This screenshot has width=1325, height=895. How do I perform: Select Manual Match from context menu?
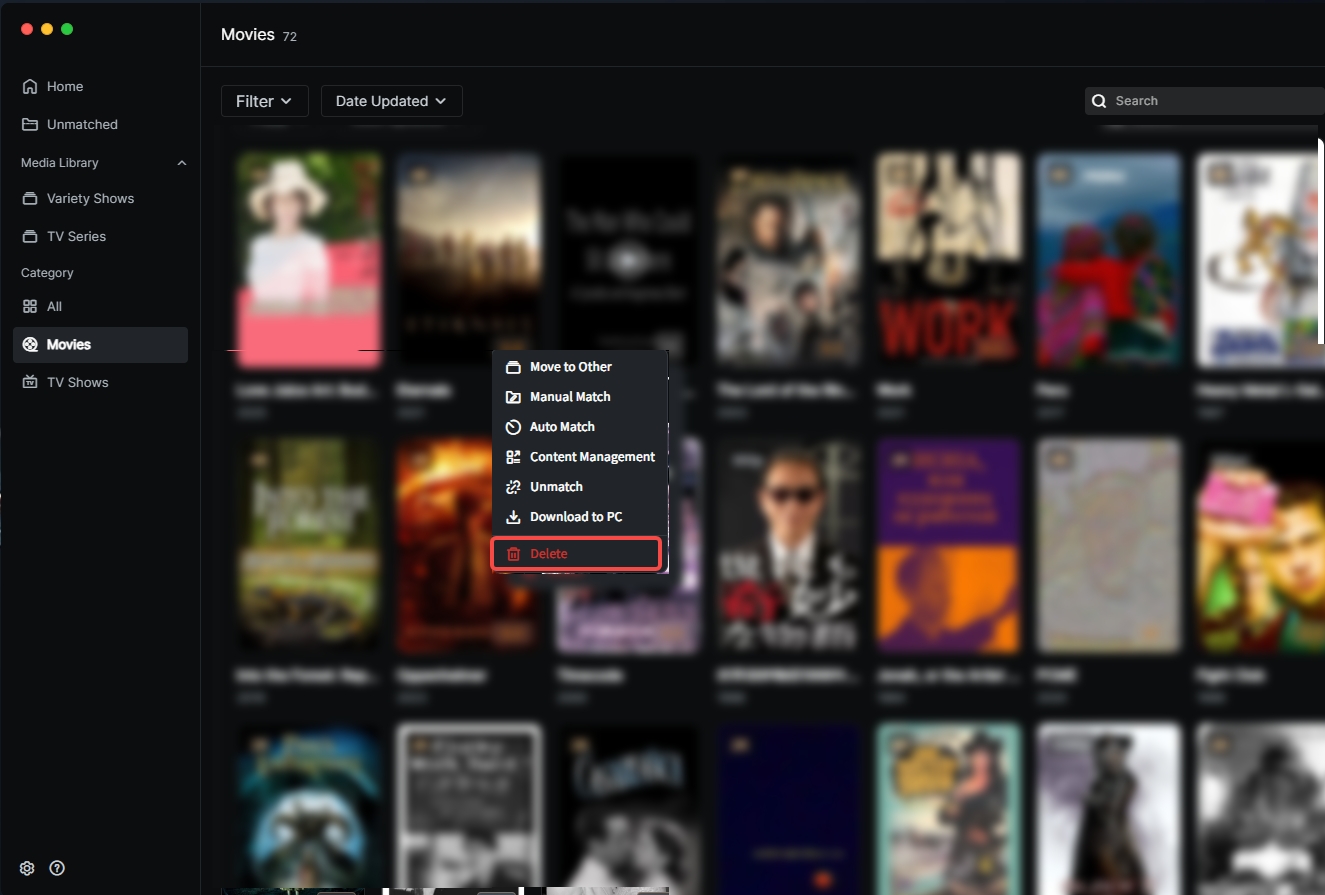point(569,397)
